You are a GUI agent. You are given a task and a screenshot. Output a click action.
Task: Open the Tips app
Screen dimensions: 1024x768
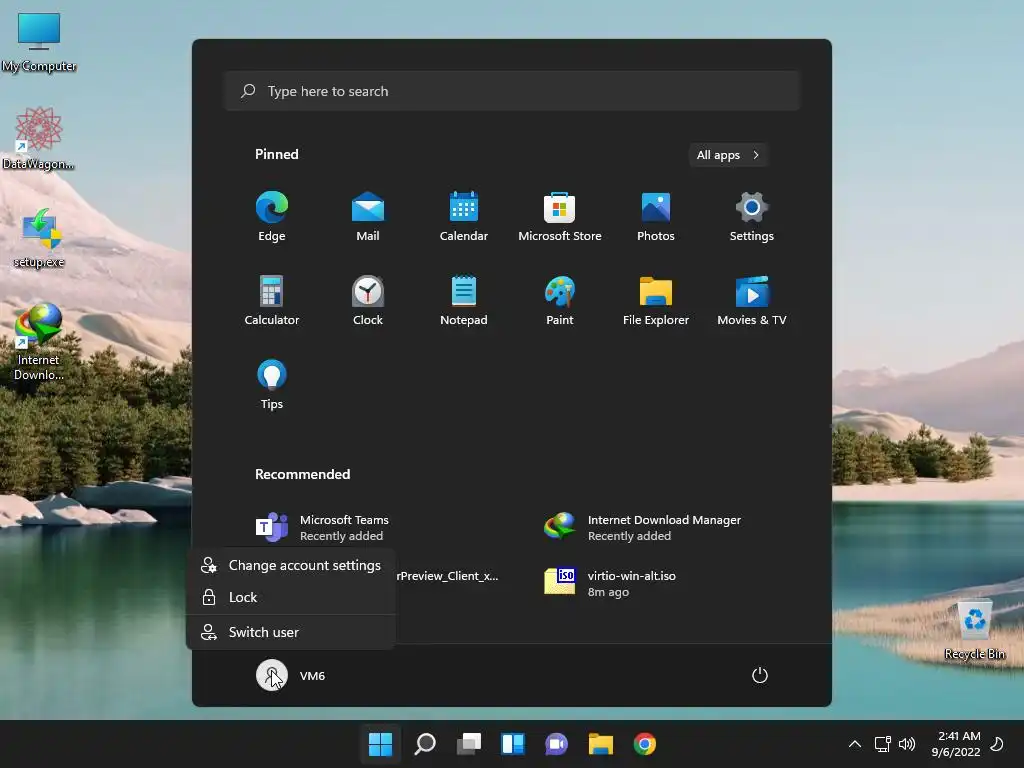point(272,385)
